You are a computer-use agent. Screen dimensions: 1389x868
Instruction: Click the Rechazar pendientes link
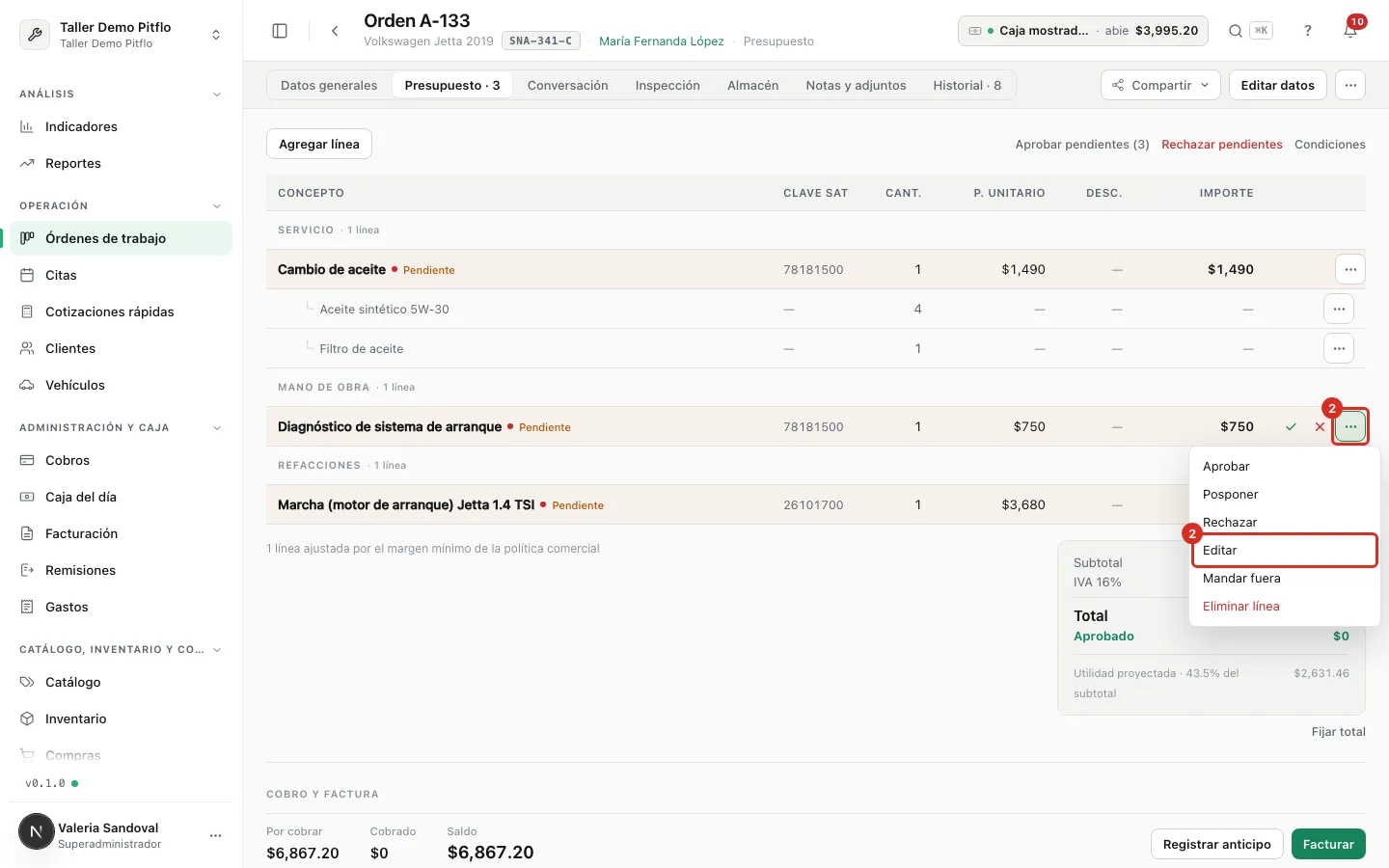pos(1221,144)
